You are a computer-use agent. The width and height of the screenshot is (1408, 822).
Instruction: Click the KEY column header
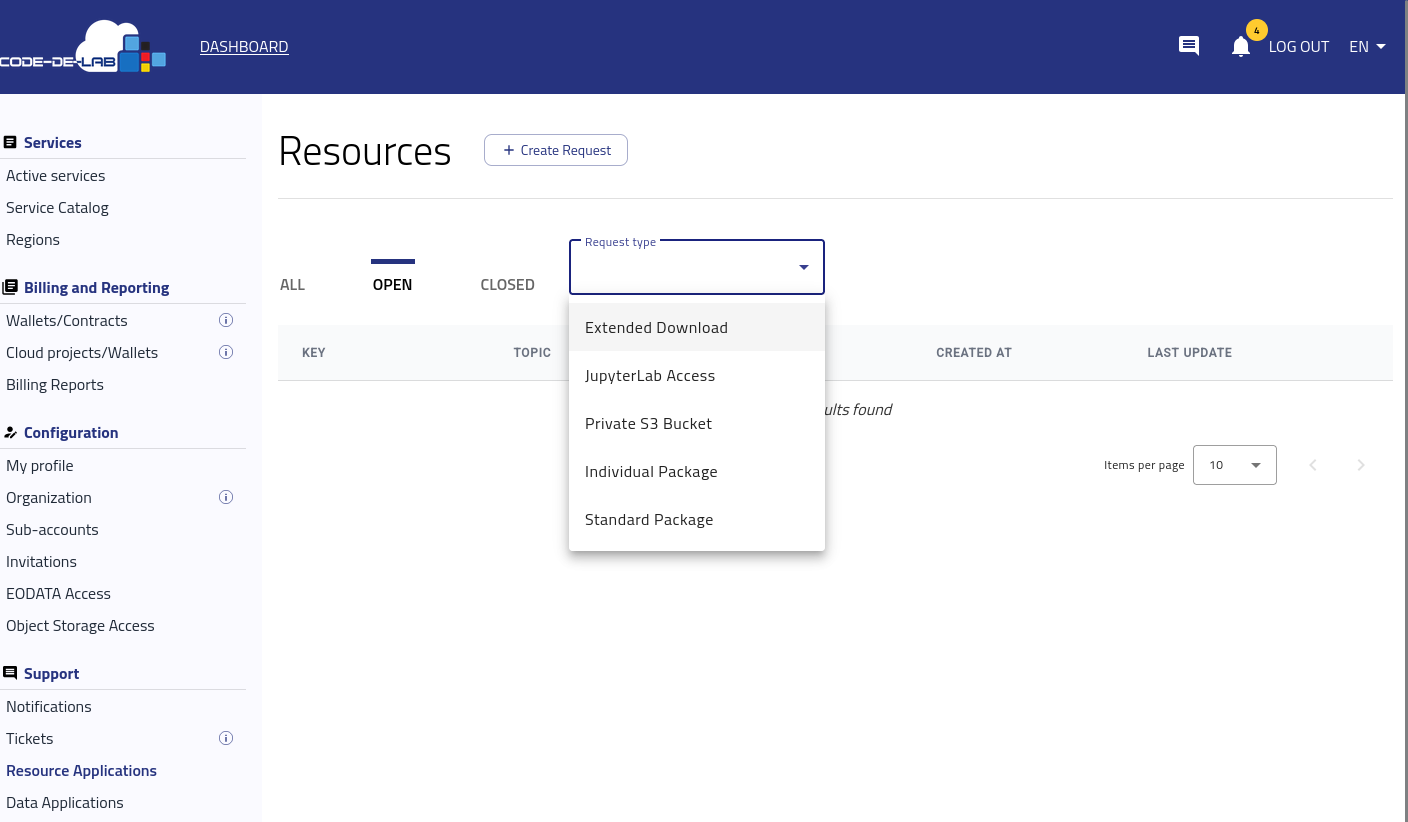[x=314, y=353]
